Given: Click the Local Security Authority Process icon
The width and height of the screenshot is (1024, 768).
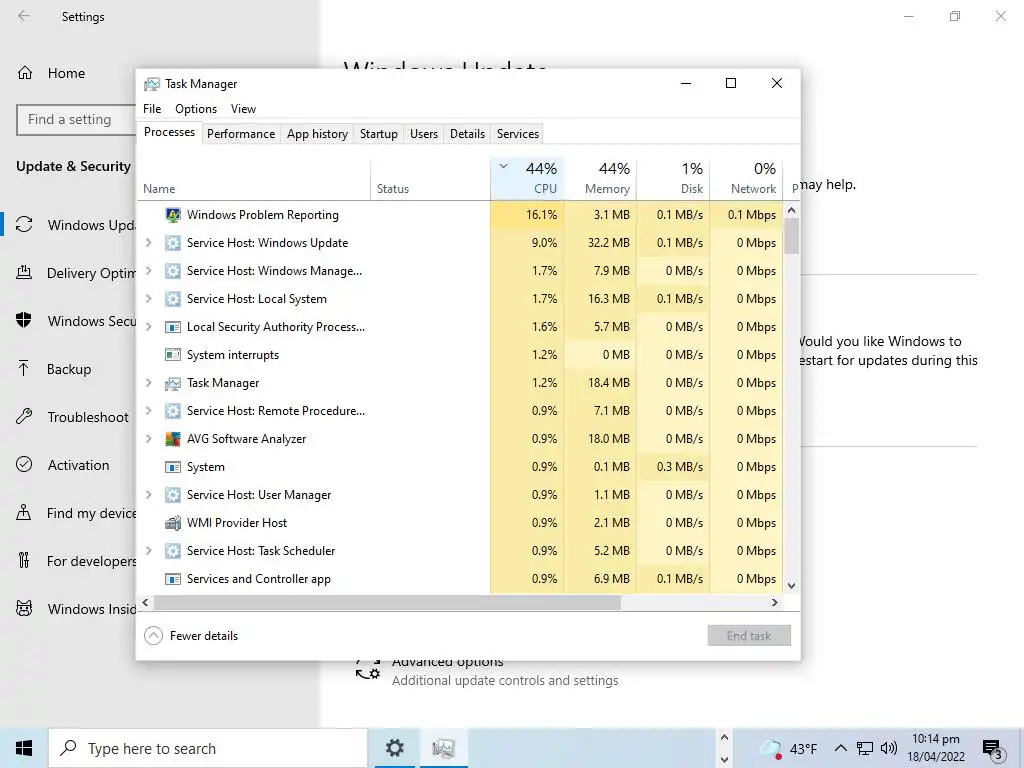Looking at the screenshot, I should pos(172,327).
